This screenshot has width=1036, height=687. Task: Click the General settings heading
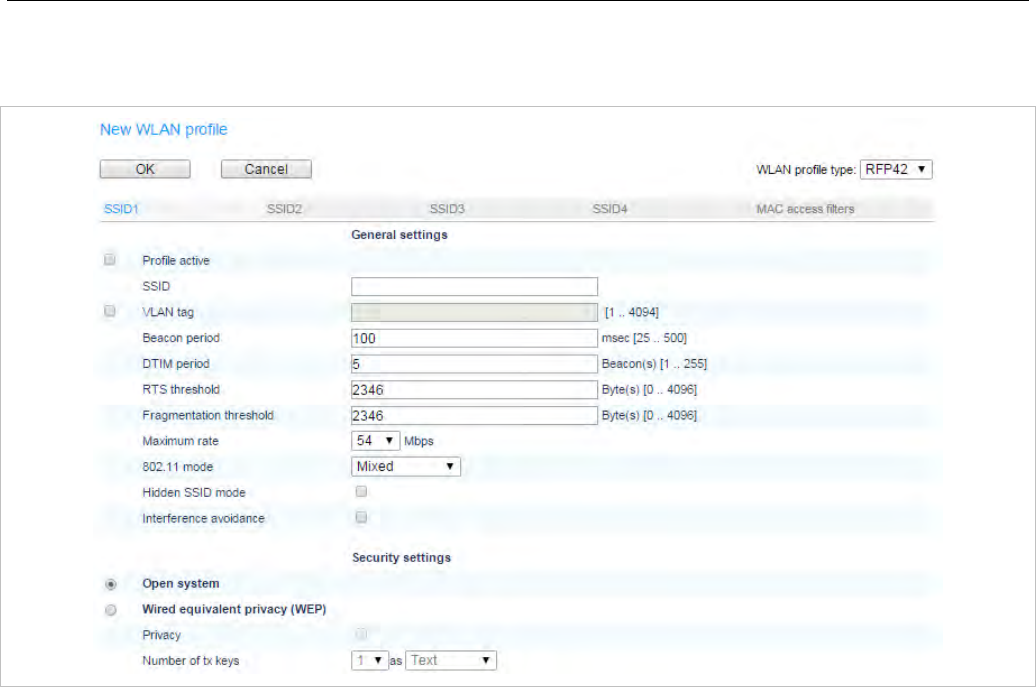pos(399,235)
